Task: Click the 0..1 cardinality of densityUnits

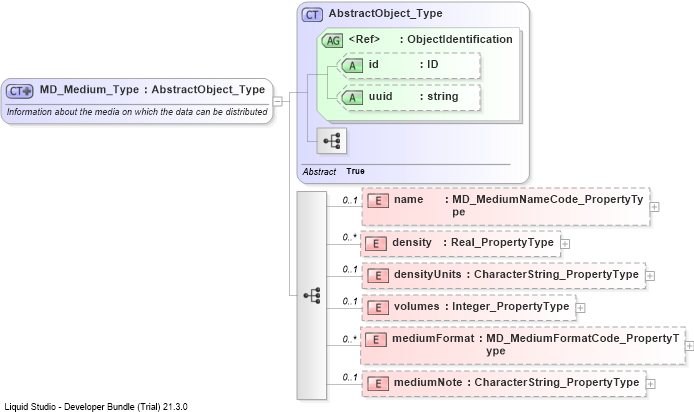Action: point(350,269)
